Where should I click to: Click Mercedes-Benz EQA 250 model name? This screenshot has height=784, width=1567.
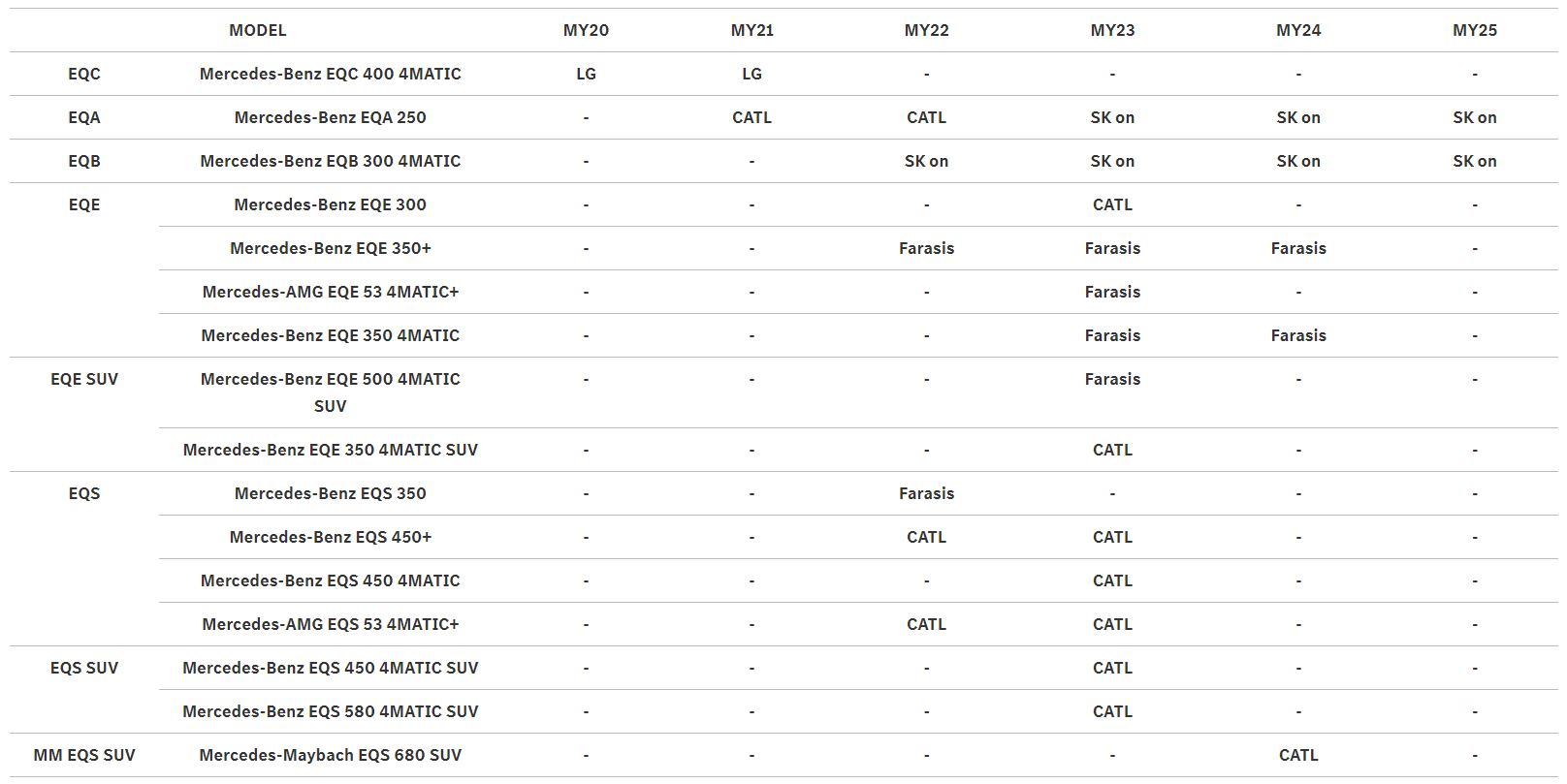click(330, 117)
